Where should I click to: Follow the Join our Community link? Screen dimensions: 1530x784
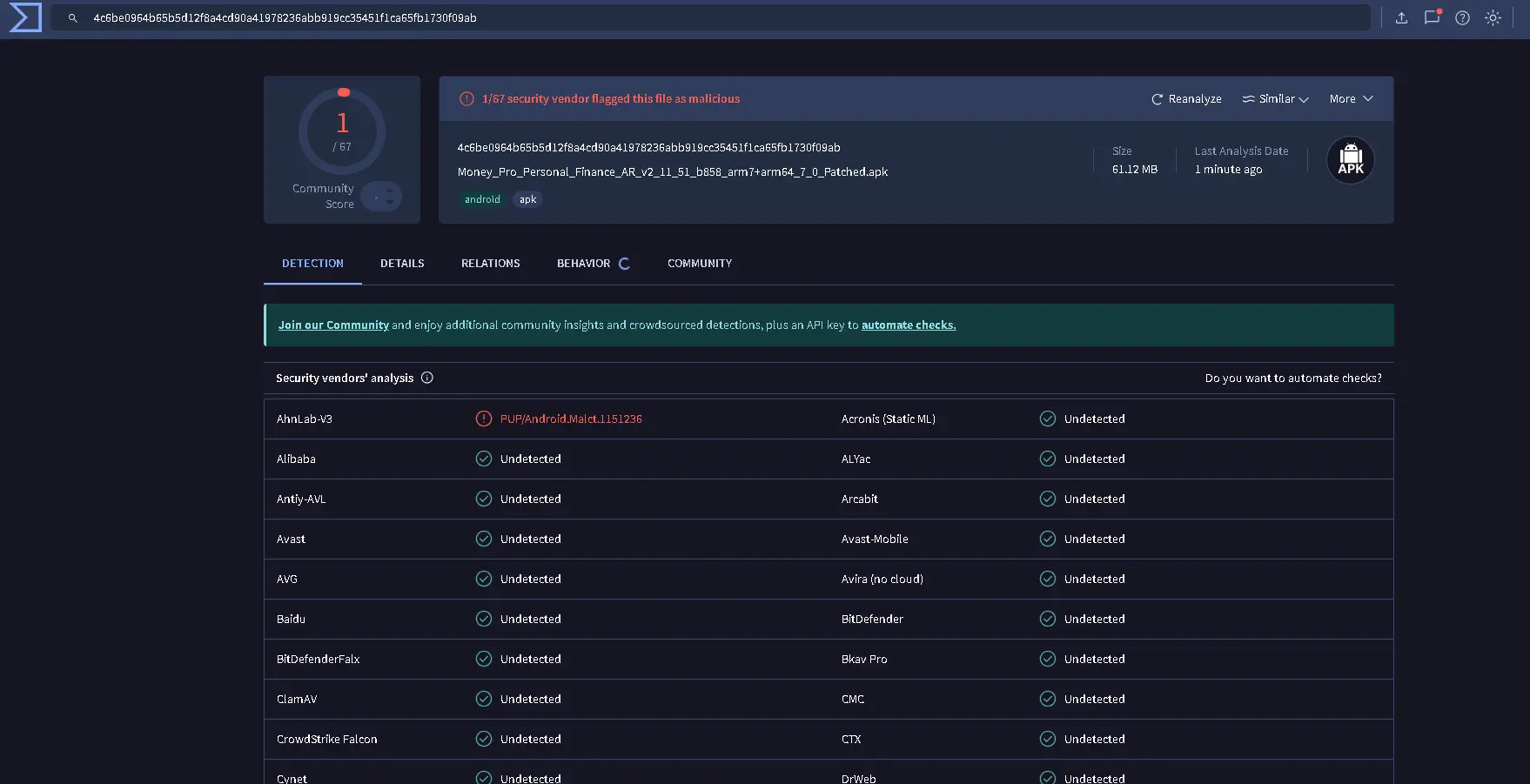tap(333, 325)
